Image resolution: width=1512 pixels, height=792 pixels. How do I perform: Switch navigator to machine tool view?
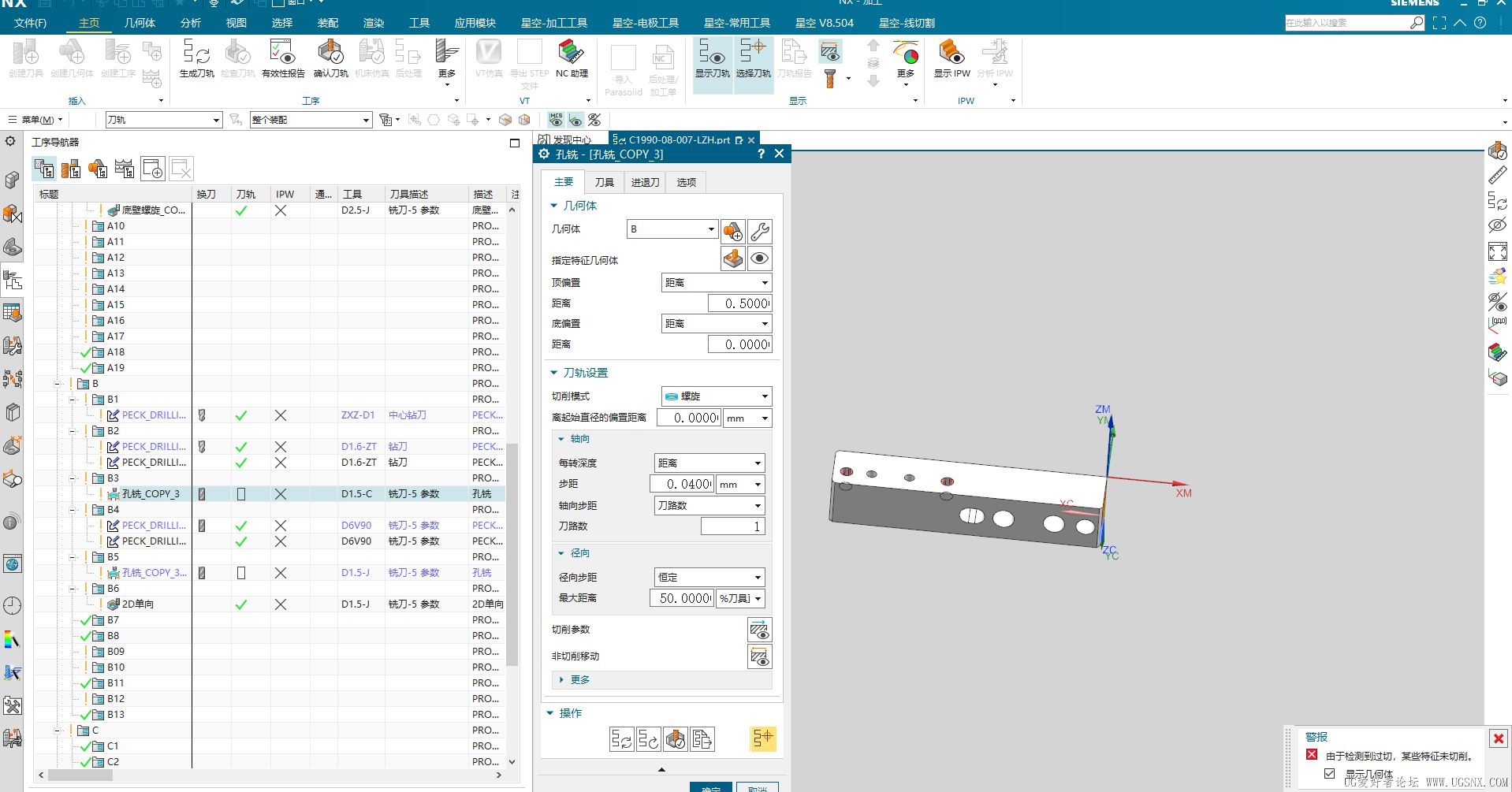point(71,168)
